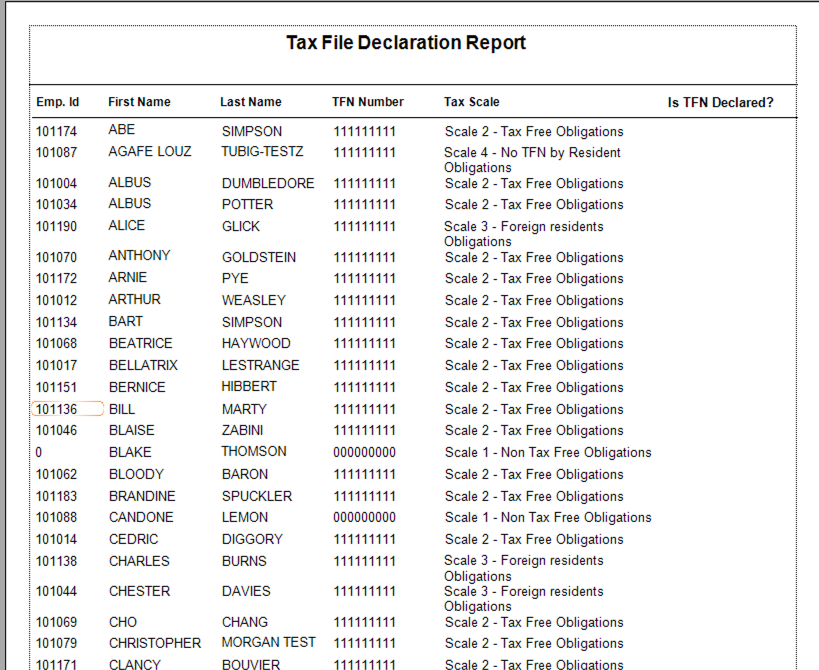
Task: Click last name DUMBLEDORE
Action: 268,184
